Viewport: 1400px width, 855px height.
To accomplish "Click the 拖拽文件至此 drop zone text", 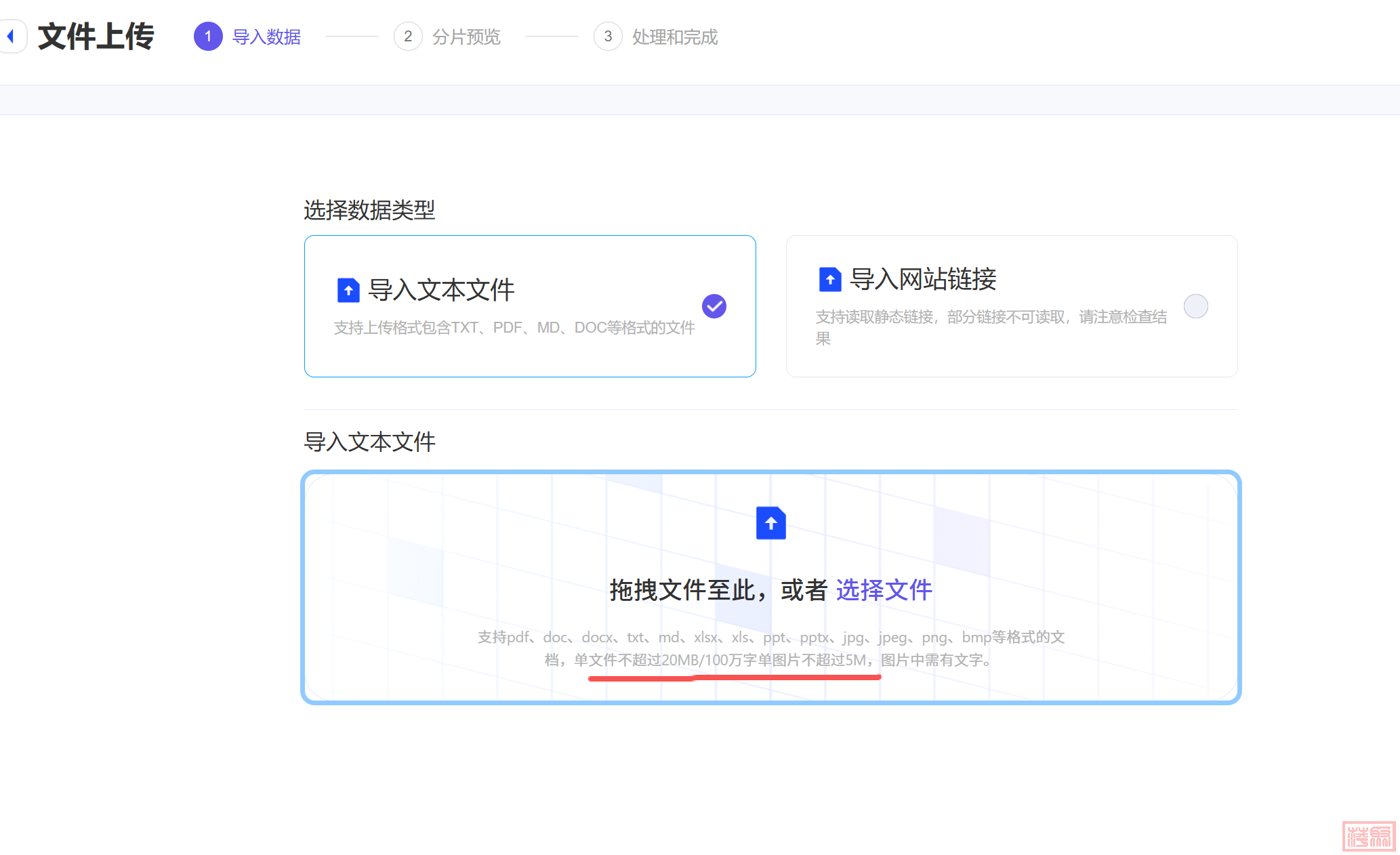I will (x=684, y=590).
